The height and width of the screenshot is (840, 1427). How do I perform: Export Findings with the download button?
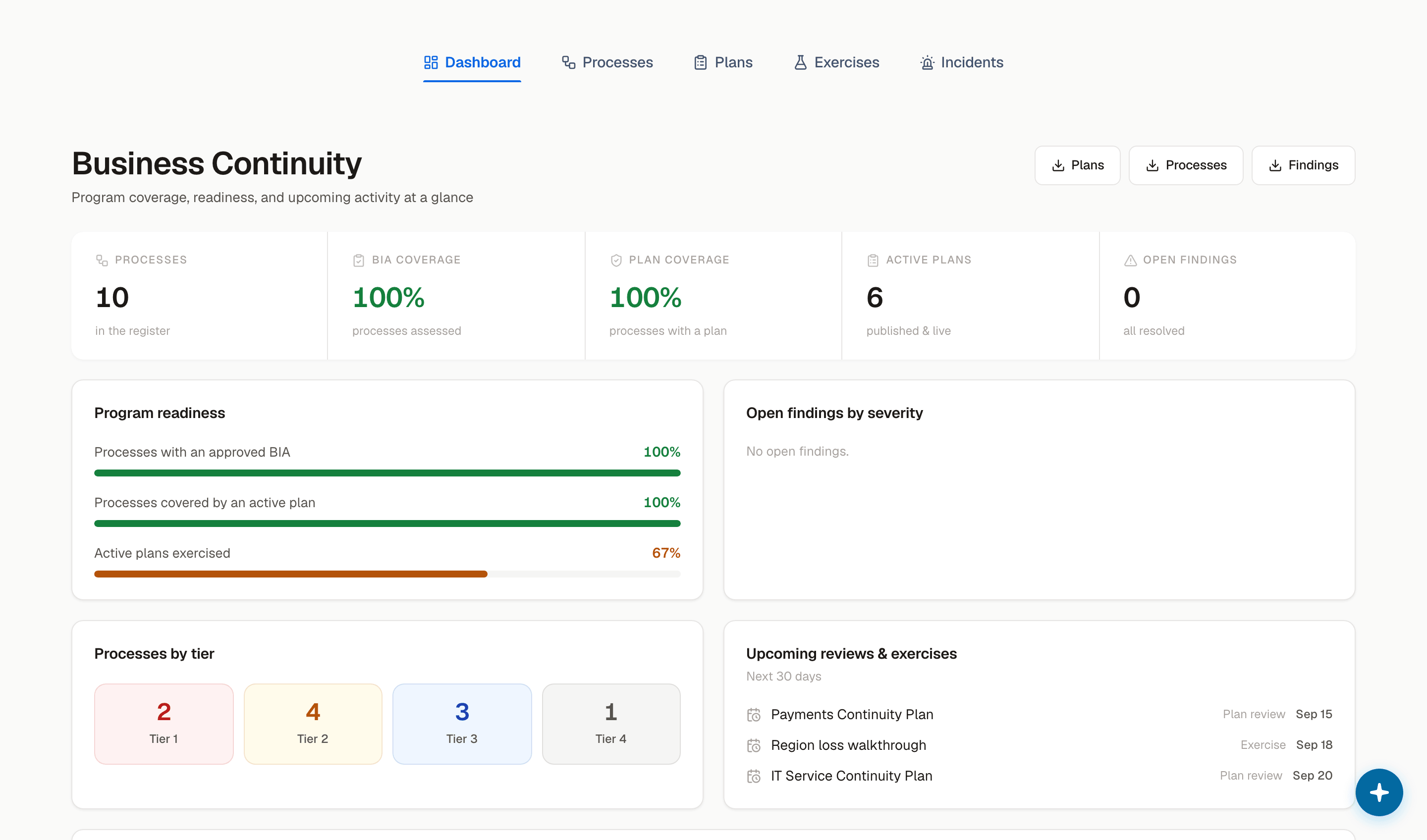point(1303,165)
